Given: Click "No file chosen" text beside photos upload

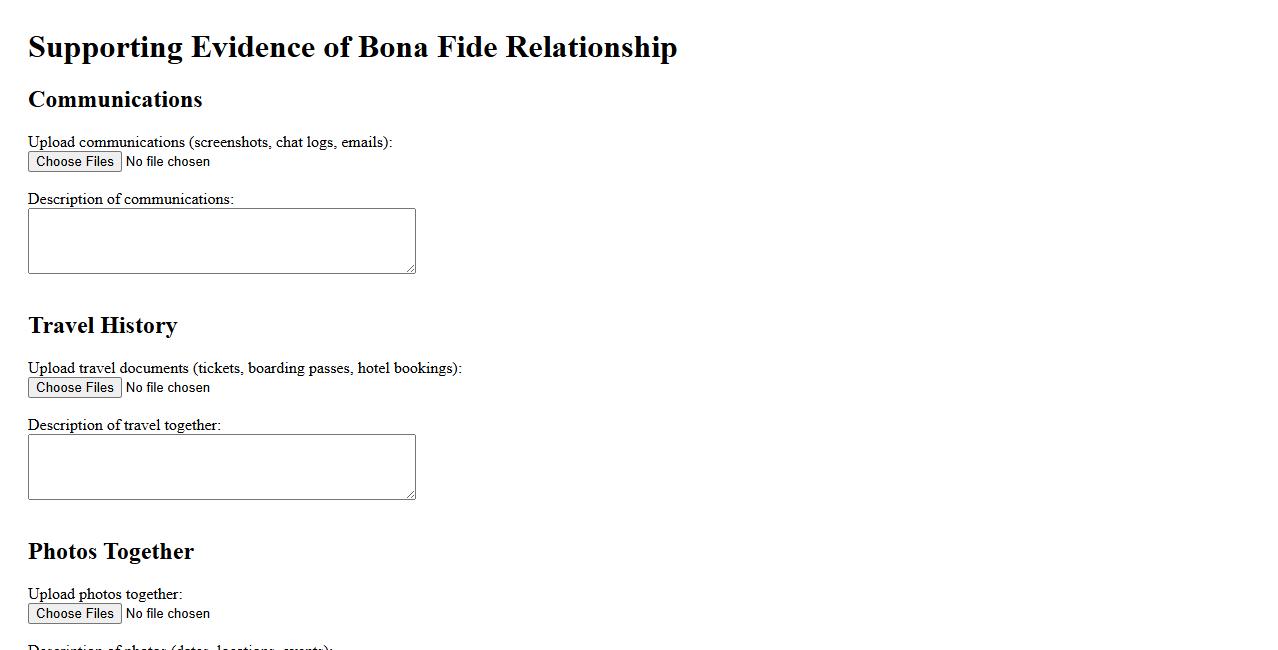Looking at the screenshot, I should click(168, 614).
